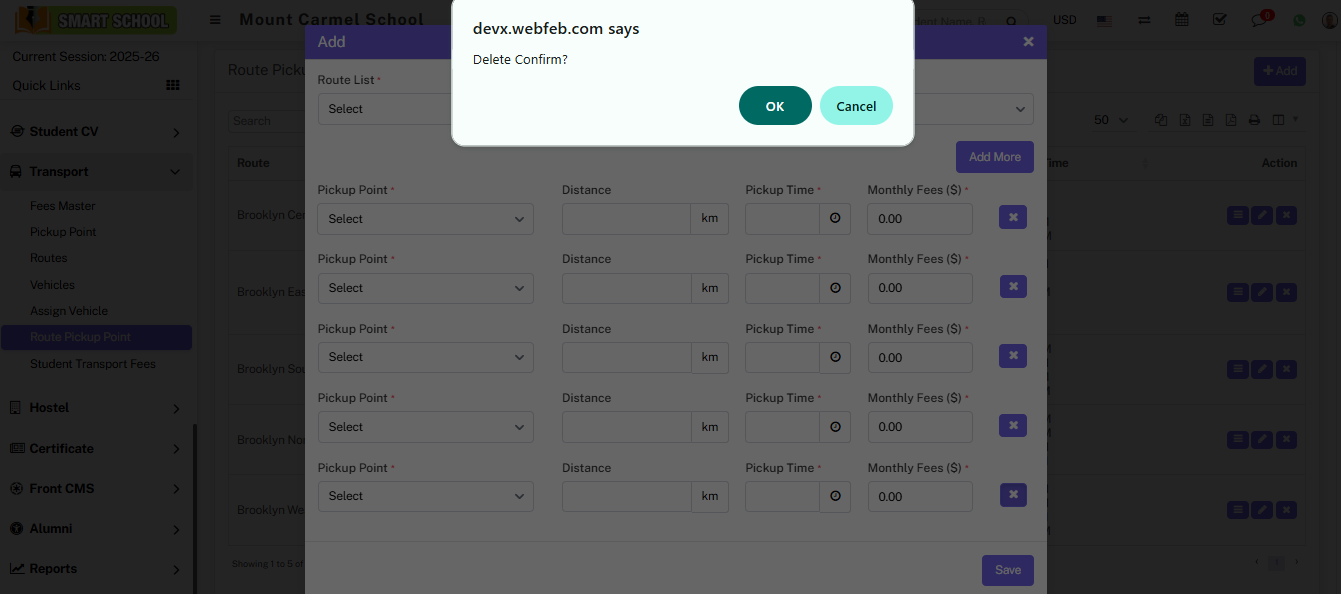1341x594 pixels.
Task: Click the second row Distance input field
Action: [626, 288]
